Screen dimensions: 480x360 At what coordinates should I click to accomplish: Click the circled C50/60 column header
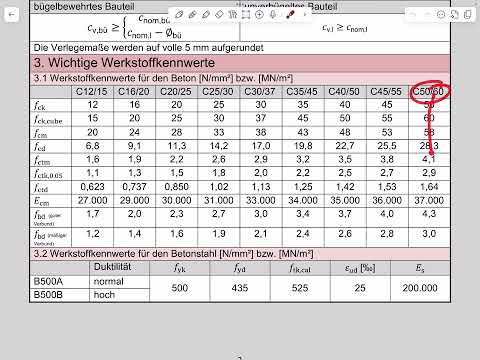tap(429, 91)
